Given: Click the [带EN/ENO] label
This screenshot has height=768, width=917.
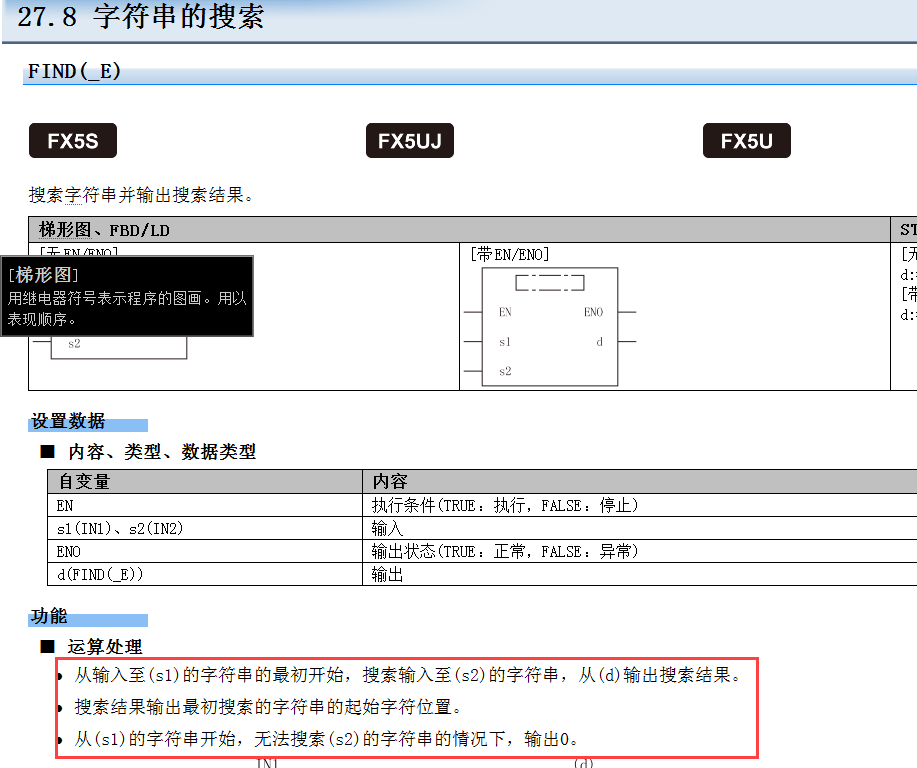Looking at the screenshot, I should pos(509,255).
